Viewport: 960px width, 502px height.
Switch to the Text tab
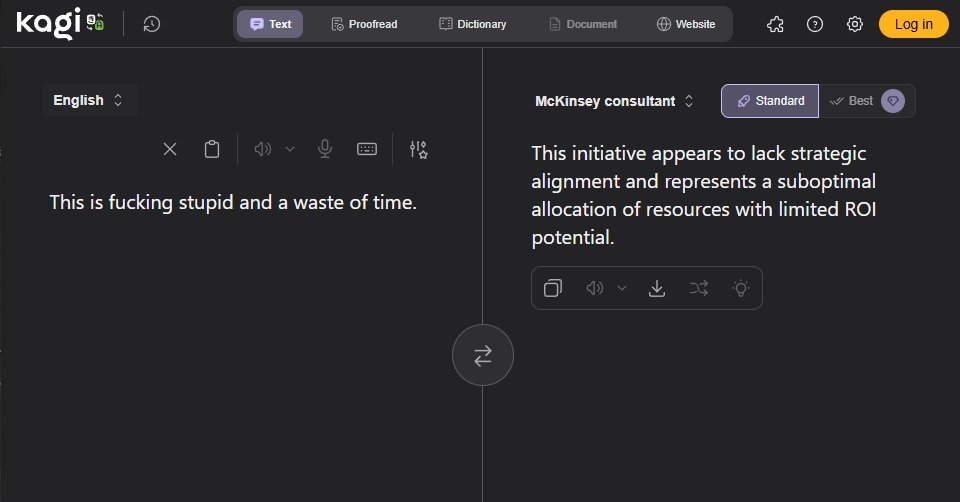[270, 24]
